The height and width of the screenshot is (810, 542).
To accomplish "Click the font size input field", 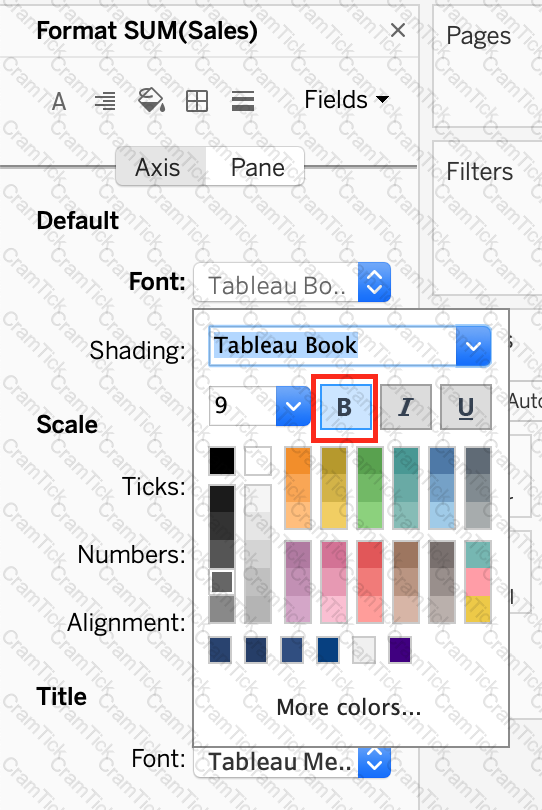I will (243, 406).
